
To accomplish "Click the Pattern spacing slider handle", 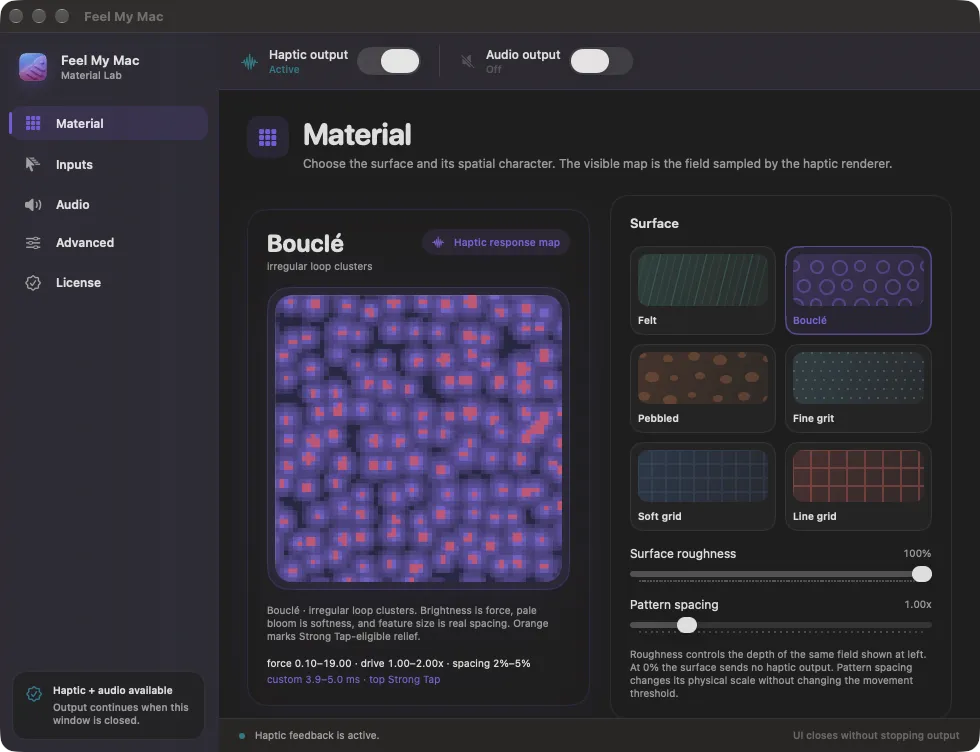I will tap(687, 625).
